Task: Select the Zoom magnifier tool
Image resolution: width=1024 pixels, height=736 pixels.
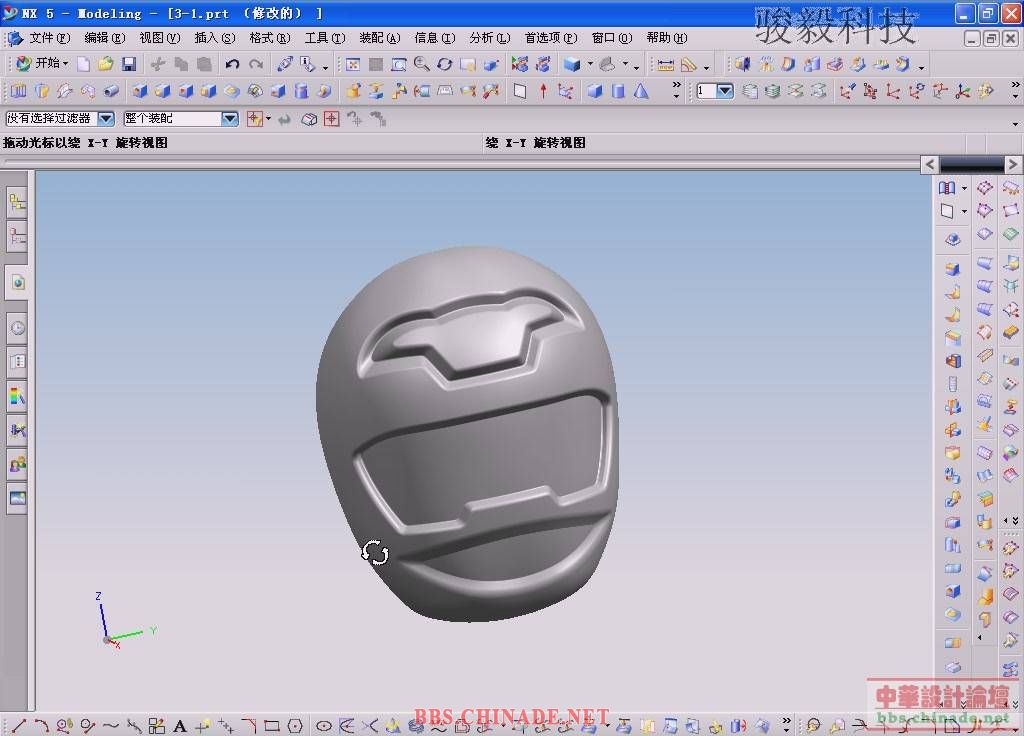Action: (422, 64)
